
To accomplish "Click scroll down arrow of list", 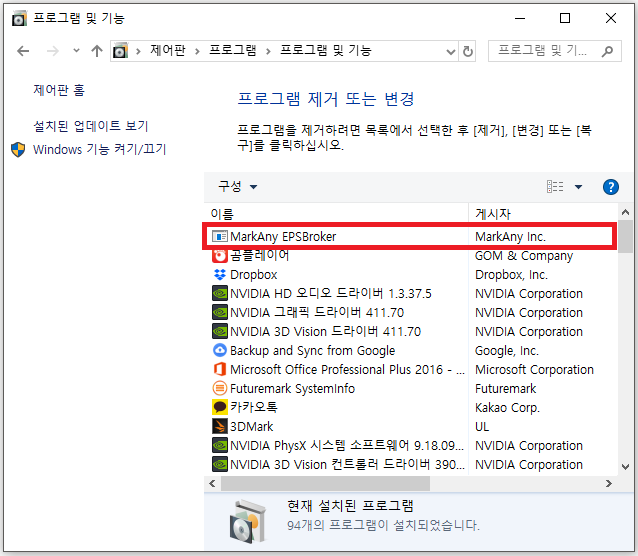I will (x=625, y=467).
